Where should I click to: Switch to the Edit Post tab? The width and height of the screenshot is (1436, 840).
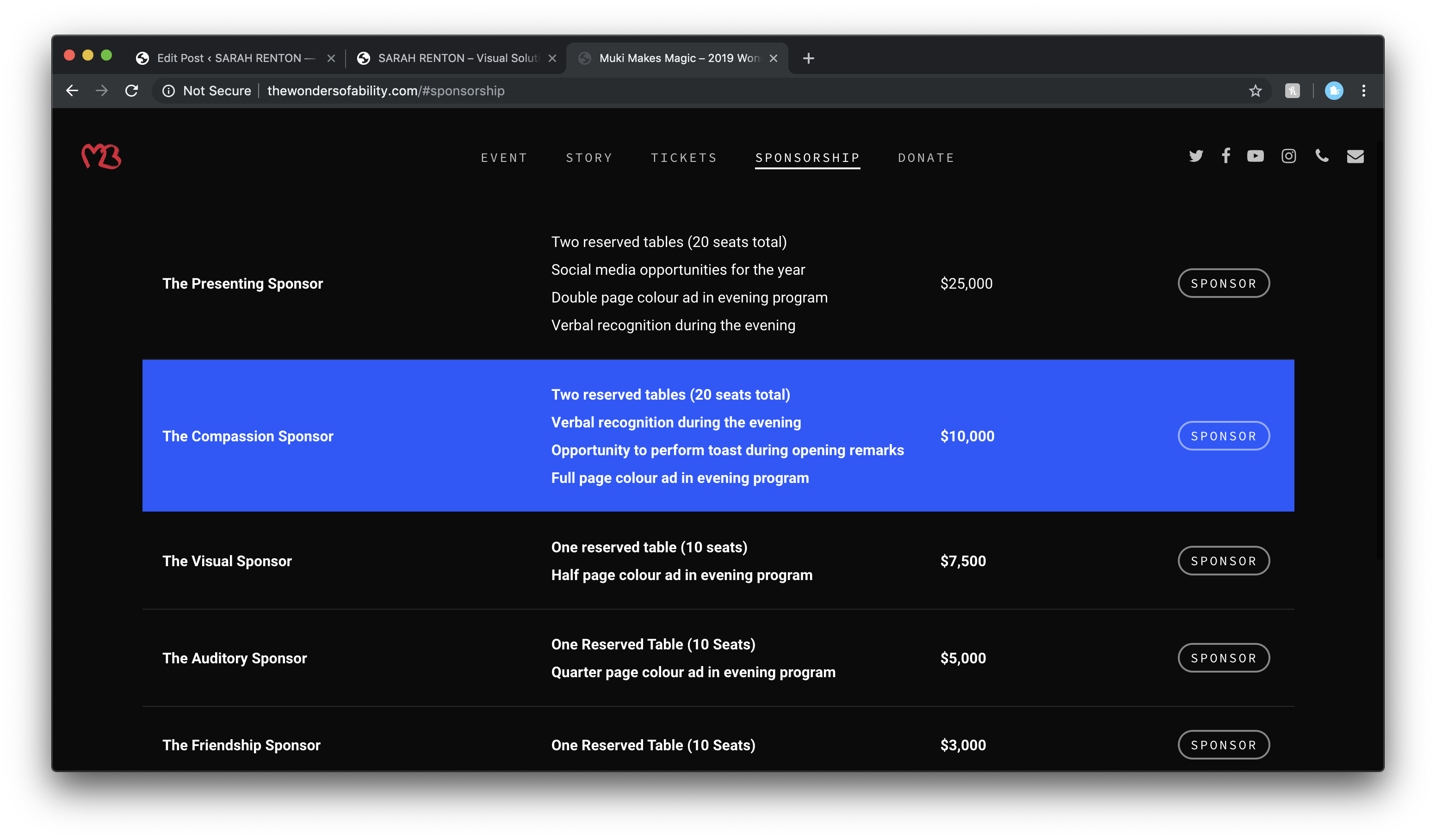[235, 58]
